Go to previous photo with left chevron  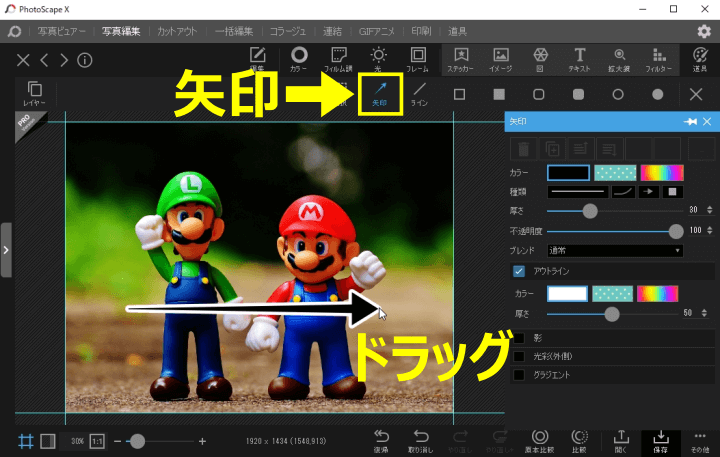click(44, 60)
